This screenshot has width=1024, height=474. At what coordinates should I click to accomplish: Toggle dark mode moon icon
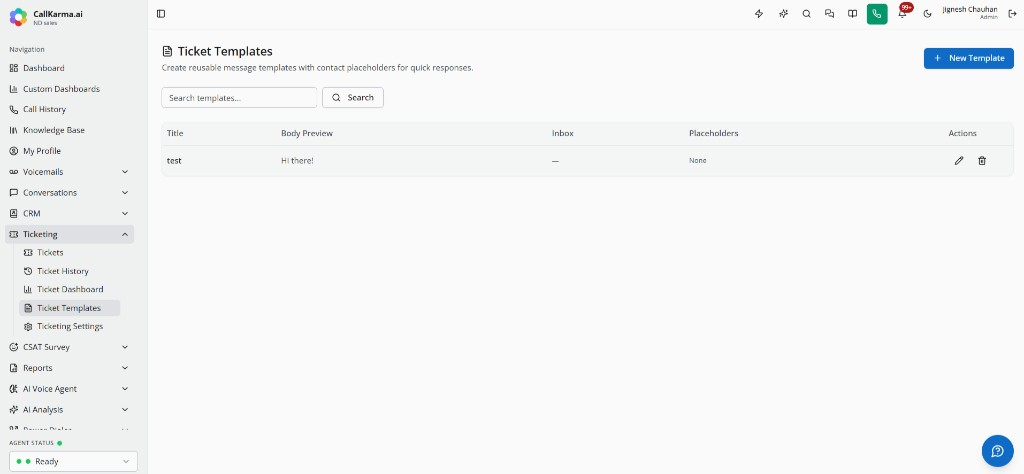927,14
